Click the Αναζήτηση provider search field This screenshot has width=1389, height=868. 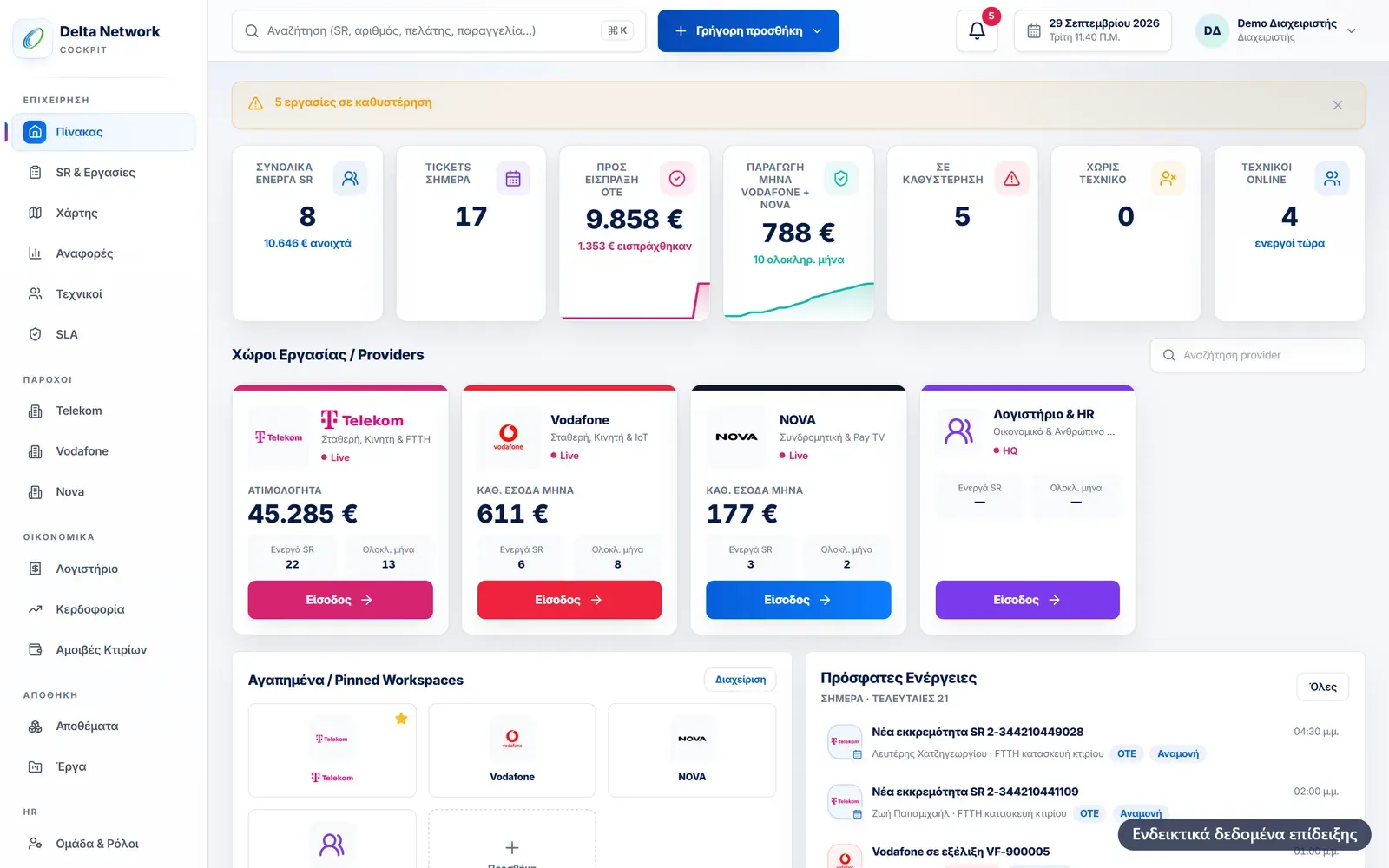[x=1258, y=355]
